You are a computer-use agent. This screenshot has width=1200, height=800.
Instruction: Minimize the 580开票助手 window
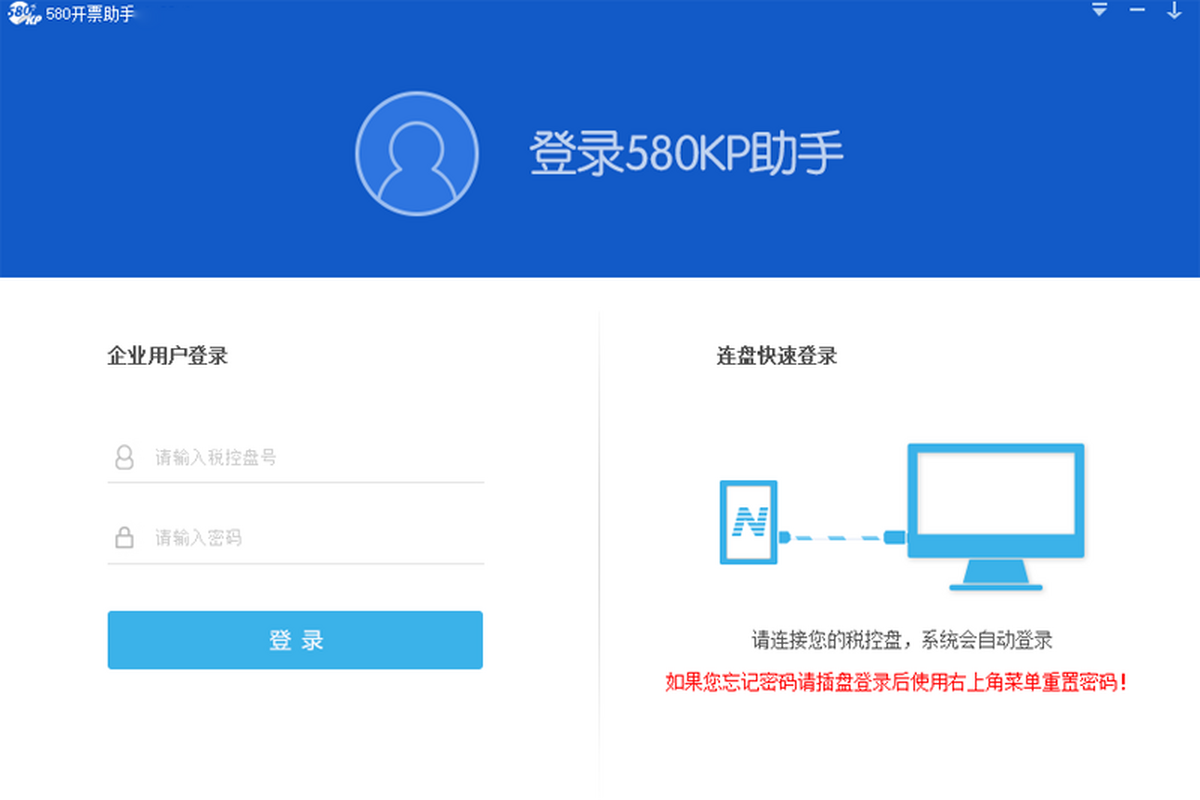point(1137,10)
